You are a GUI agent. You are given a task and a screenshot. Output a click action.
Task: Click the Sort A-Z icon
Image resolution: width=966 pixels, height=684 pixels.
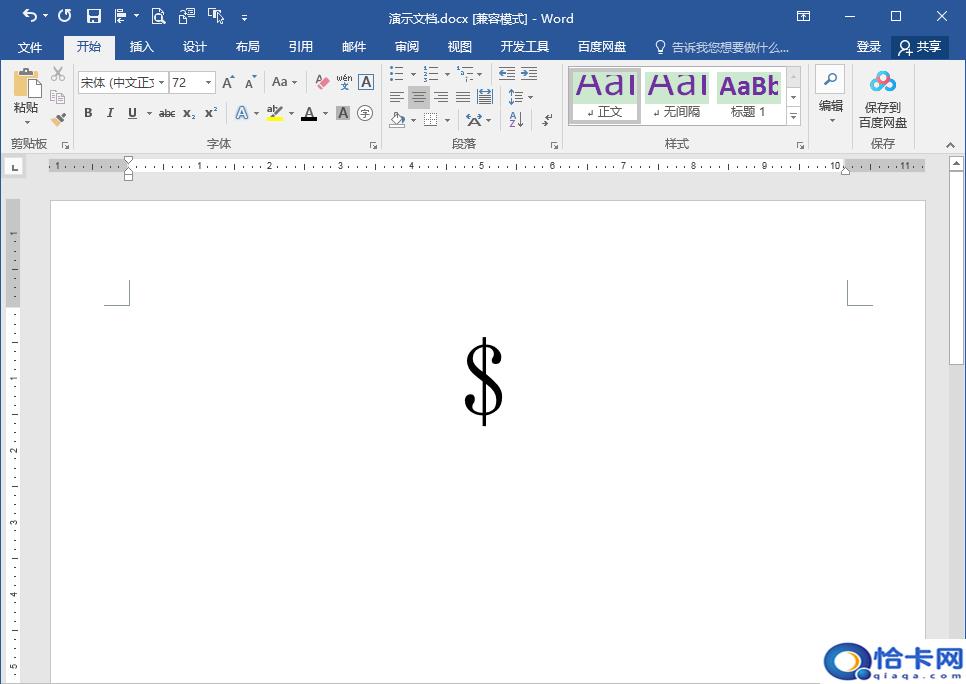pyautogui.click(x=516, y=119)
